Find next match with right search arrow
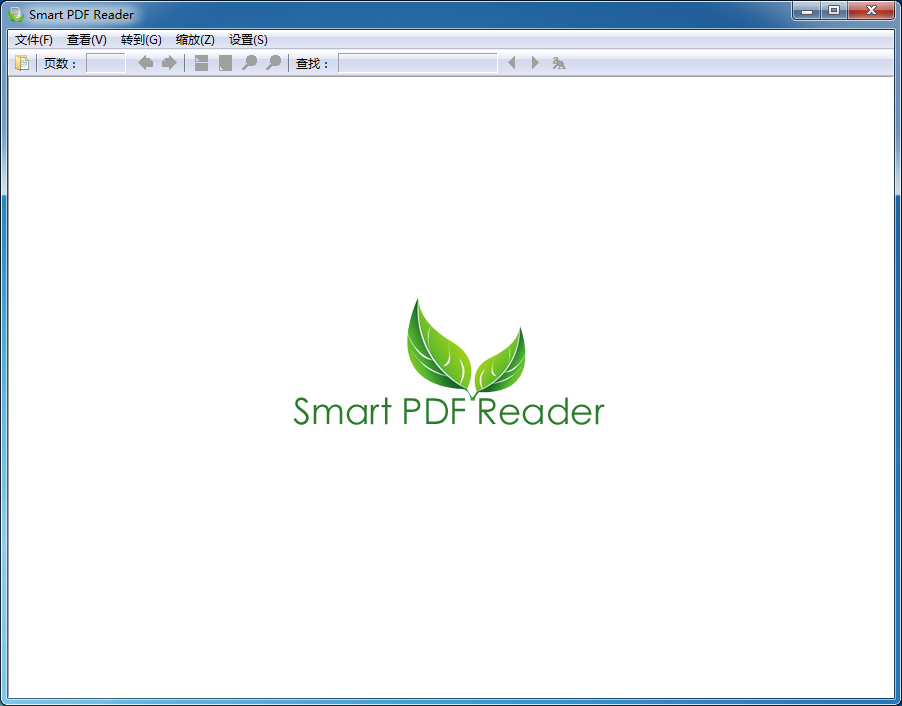 534,62
